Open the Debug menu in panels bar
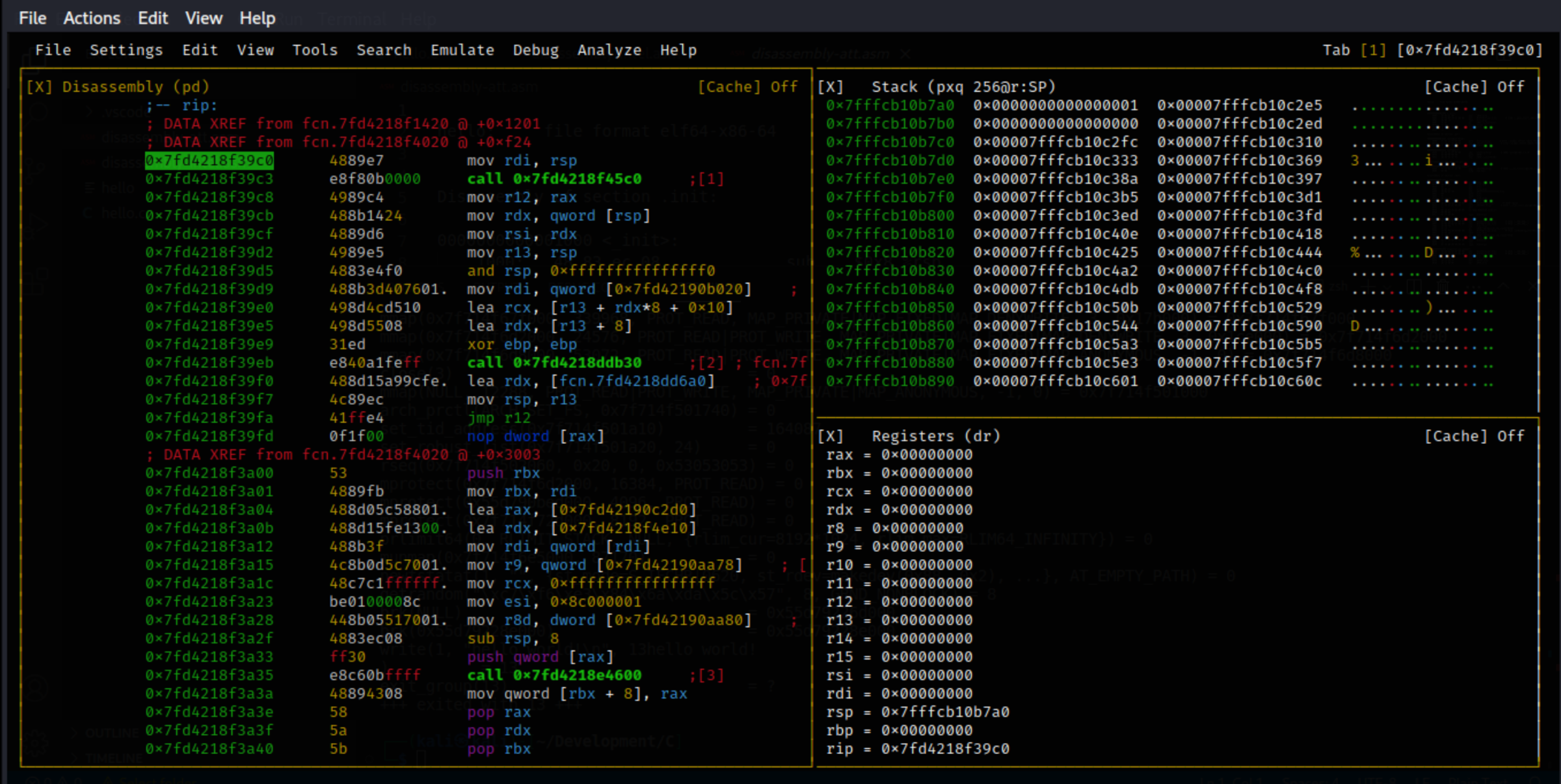 point(535,50)
